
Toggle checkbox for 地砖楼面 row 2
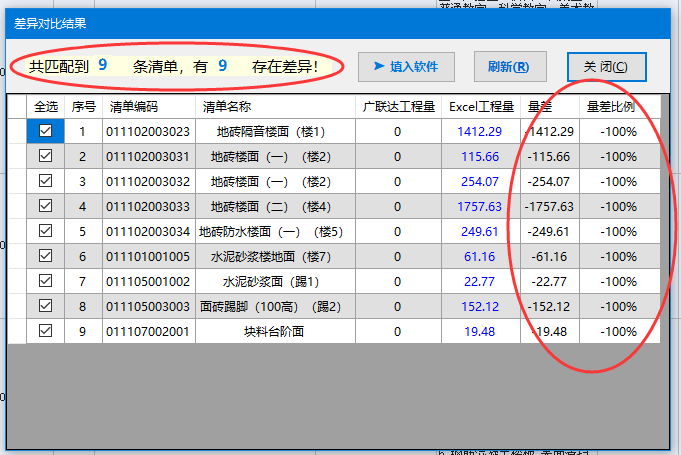[45, 156]
